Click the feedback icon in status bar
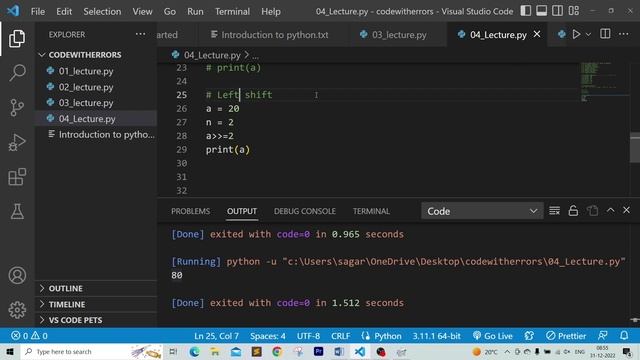 tap(603, 336)
